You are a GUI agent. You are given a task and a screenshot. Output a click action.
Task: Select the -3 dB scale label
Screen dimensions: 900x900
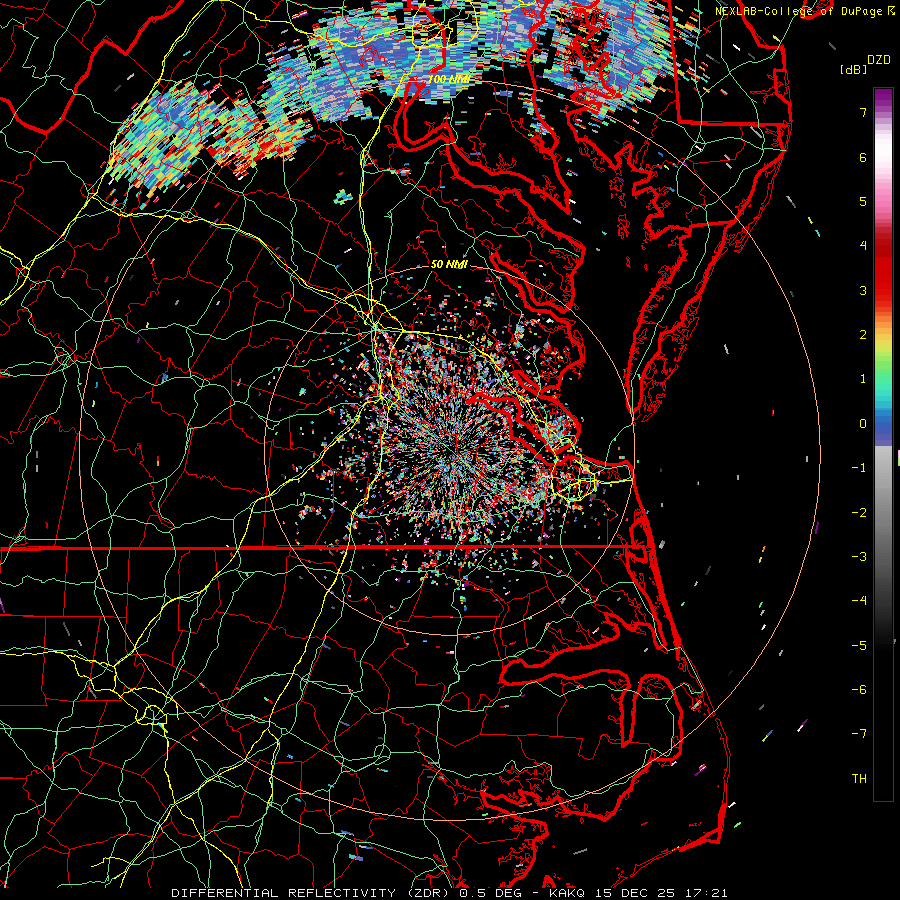pos(859,557)
